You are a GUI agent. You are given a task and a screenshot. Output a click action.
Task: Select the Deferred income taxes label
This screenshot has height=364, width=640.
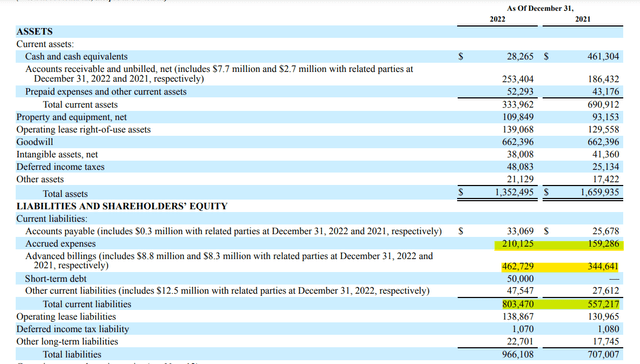pyautogui.click(x=60, y=167)
